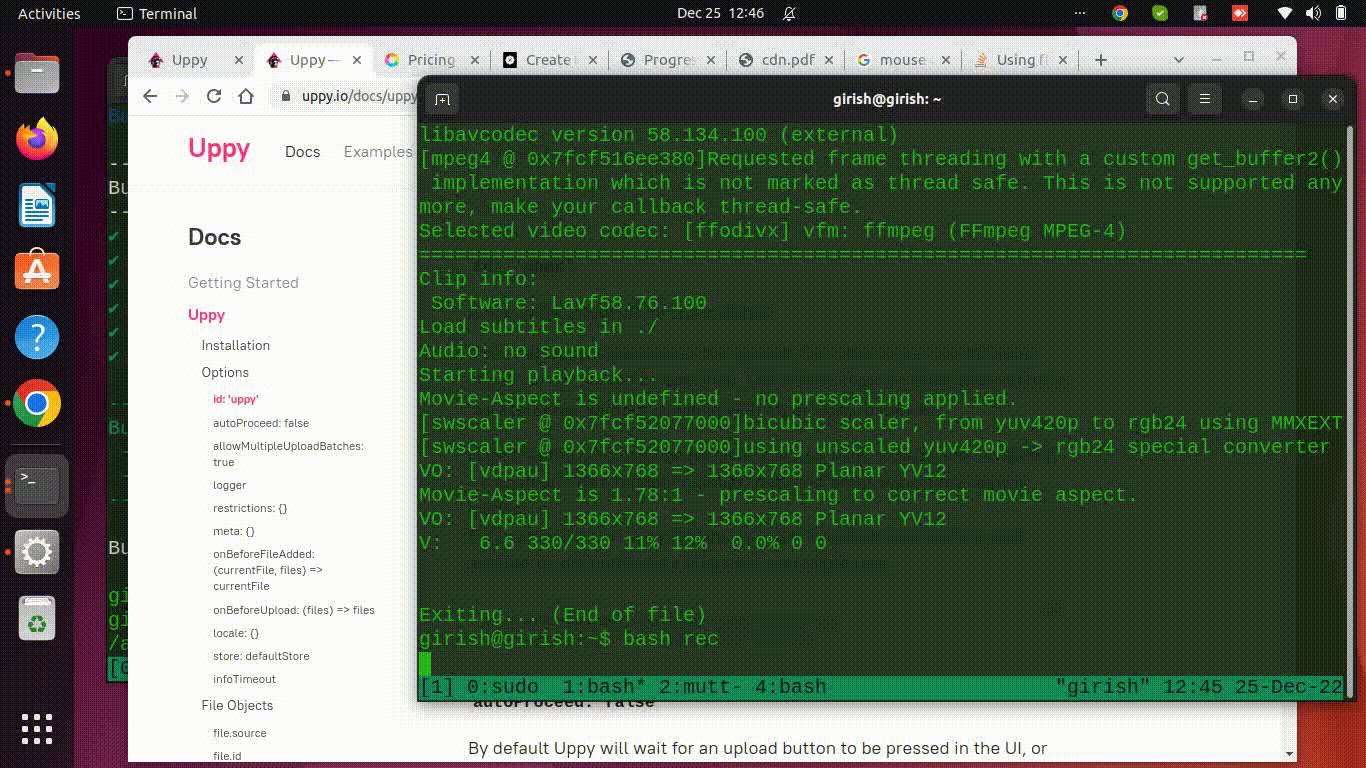Jump to autoProceed: false option
1366x768 pixels.
point(261,423)
